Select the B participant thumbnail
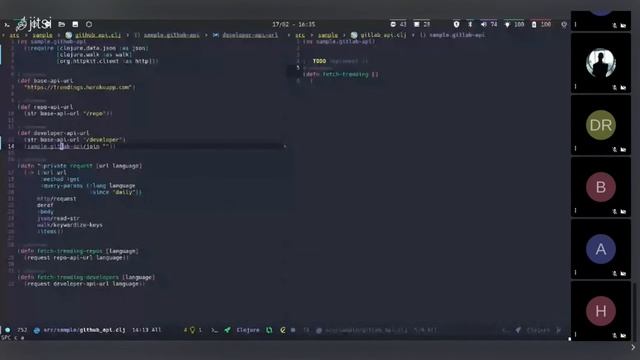640x360 pixels. (601, 187)
